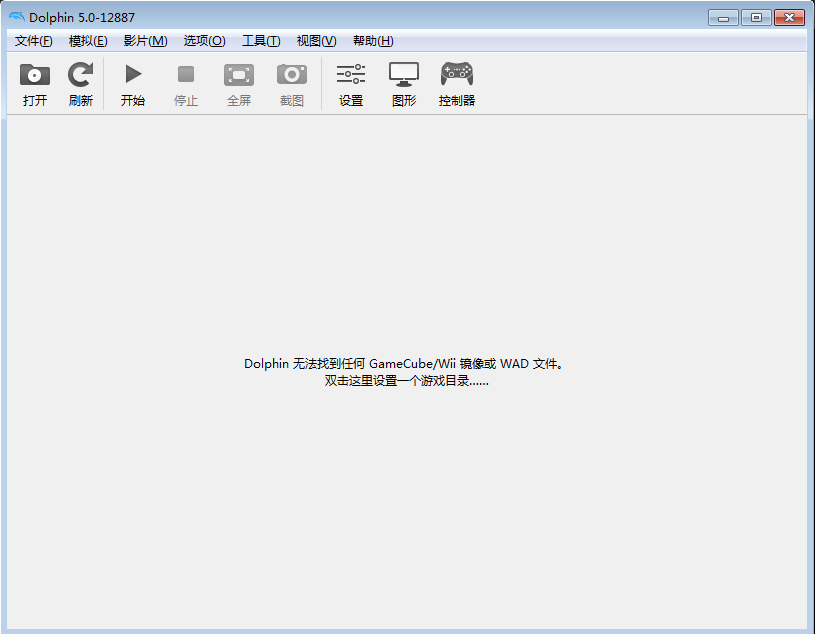Open Controllers (控制器) gamepad icon
The image size is (815, 634).
point(457,76)
